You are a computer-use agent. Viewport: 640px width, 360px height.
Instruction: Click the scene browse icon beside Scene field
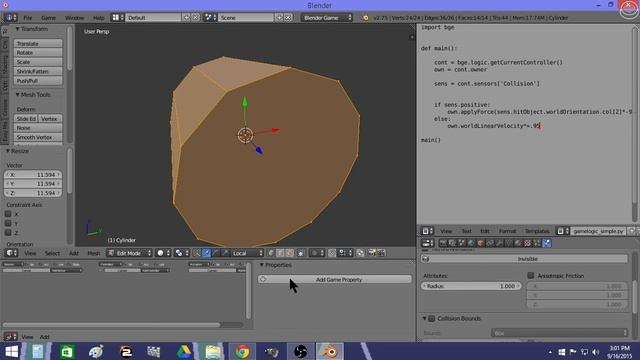click(x=210, y=18)
